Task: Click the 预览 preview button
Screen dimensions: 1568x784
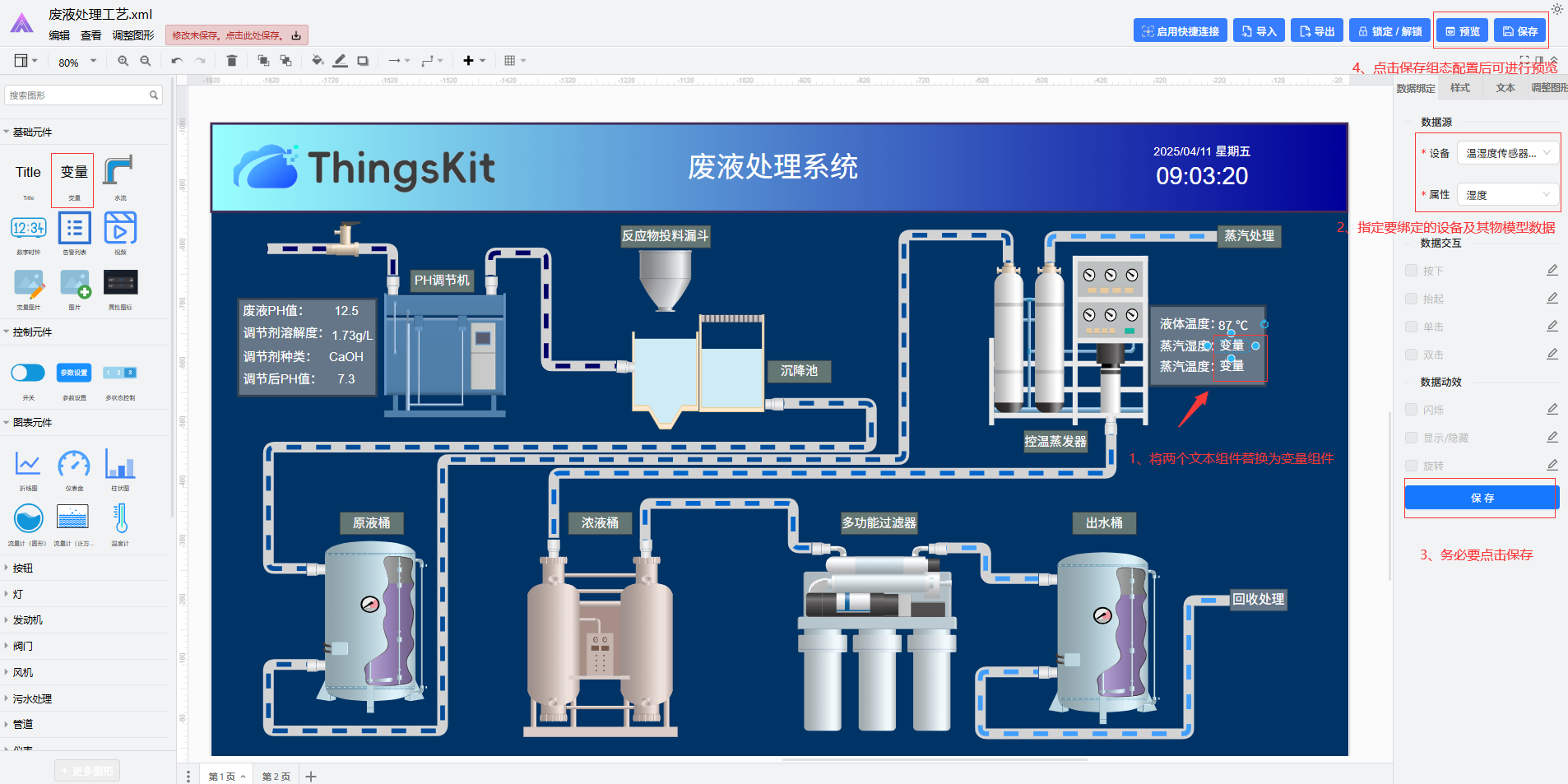Action: (1463, 31)
